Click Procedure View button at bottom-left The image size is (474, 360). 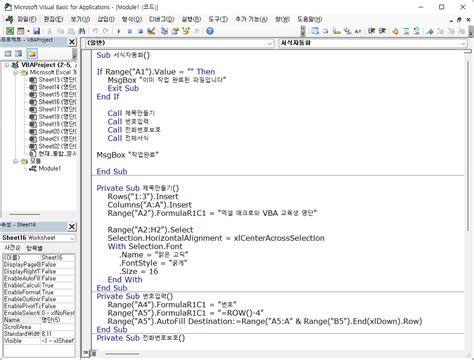pyautogui.click(x=85, y=353)
